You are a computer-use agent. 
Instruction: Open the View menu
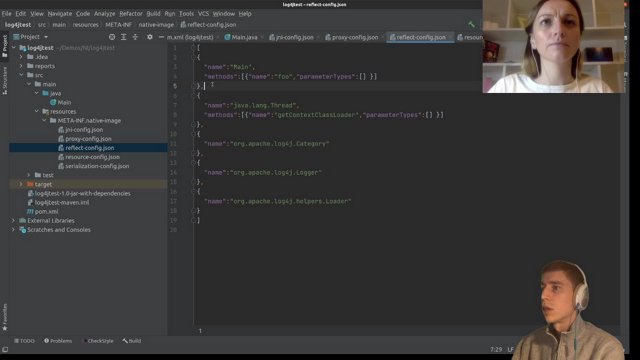tap(37, 13)
